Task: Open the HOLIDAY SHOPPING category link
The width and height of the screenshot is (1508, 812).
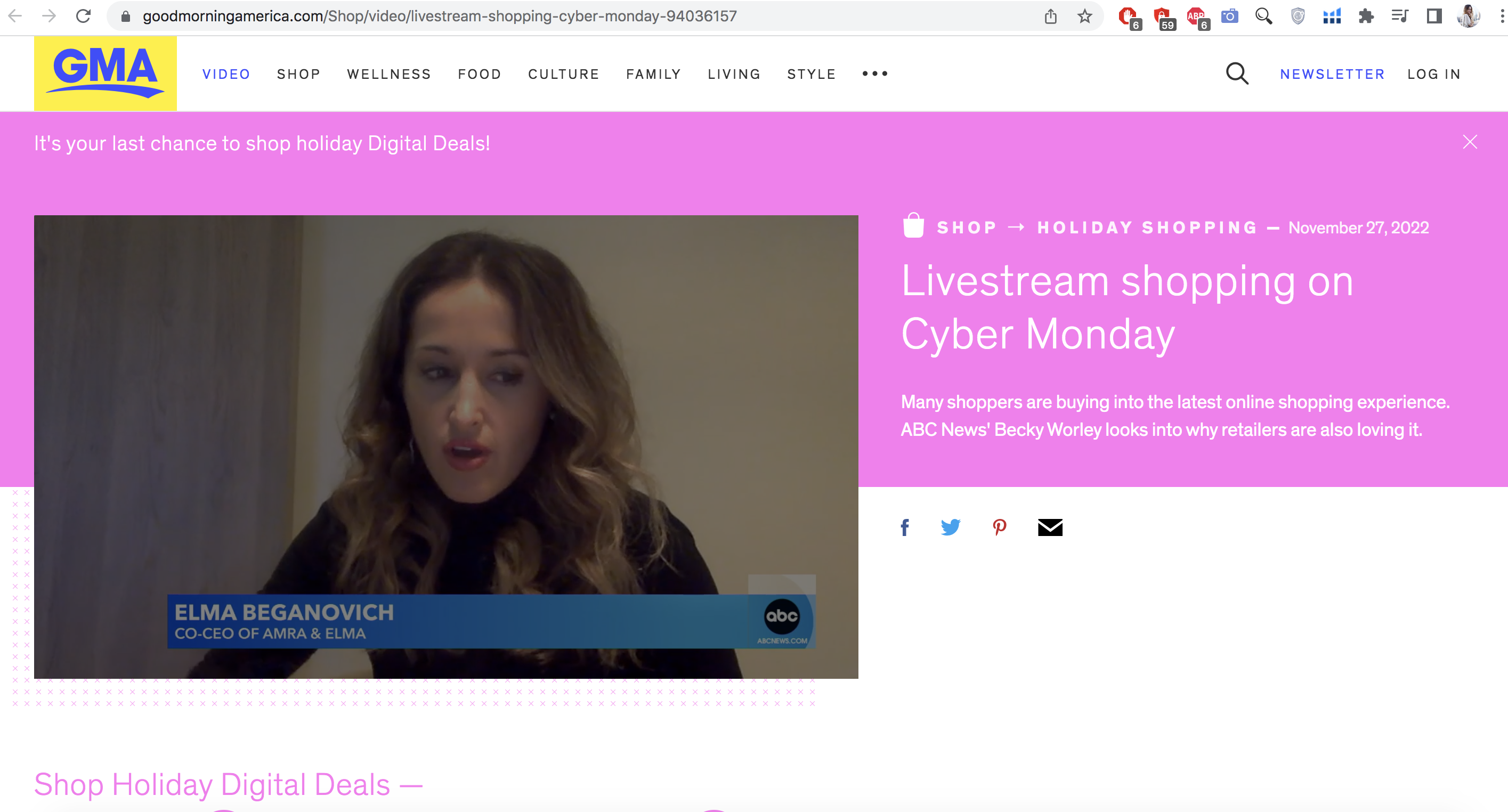Action: click(1147, 228)
